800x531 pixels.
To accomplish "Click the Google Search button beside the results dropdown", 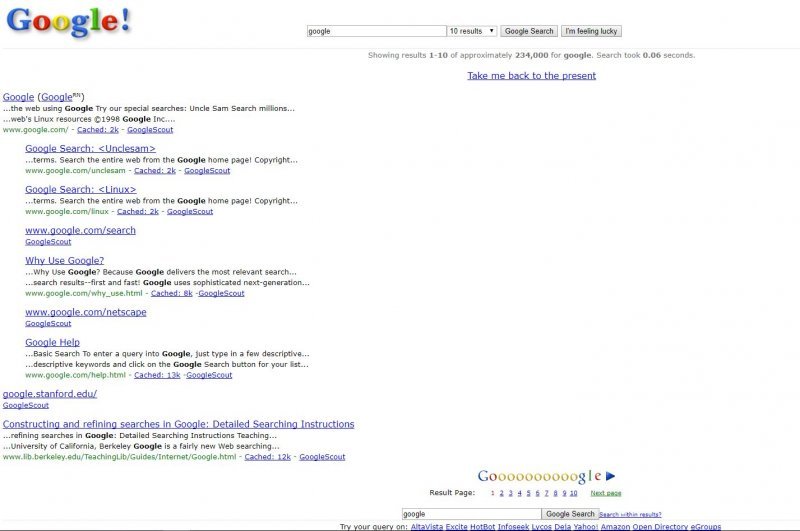I will (x=529, y=31).
